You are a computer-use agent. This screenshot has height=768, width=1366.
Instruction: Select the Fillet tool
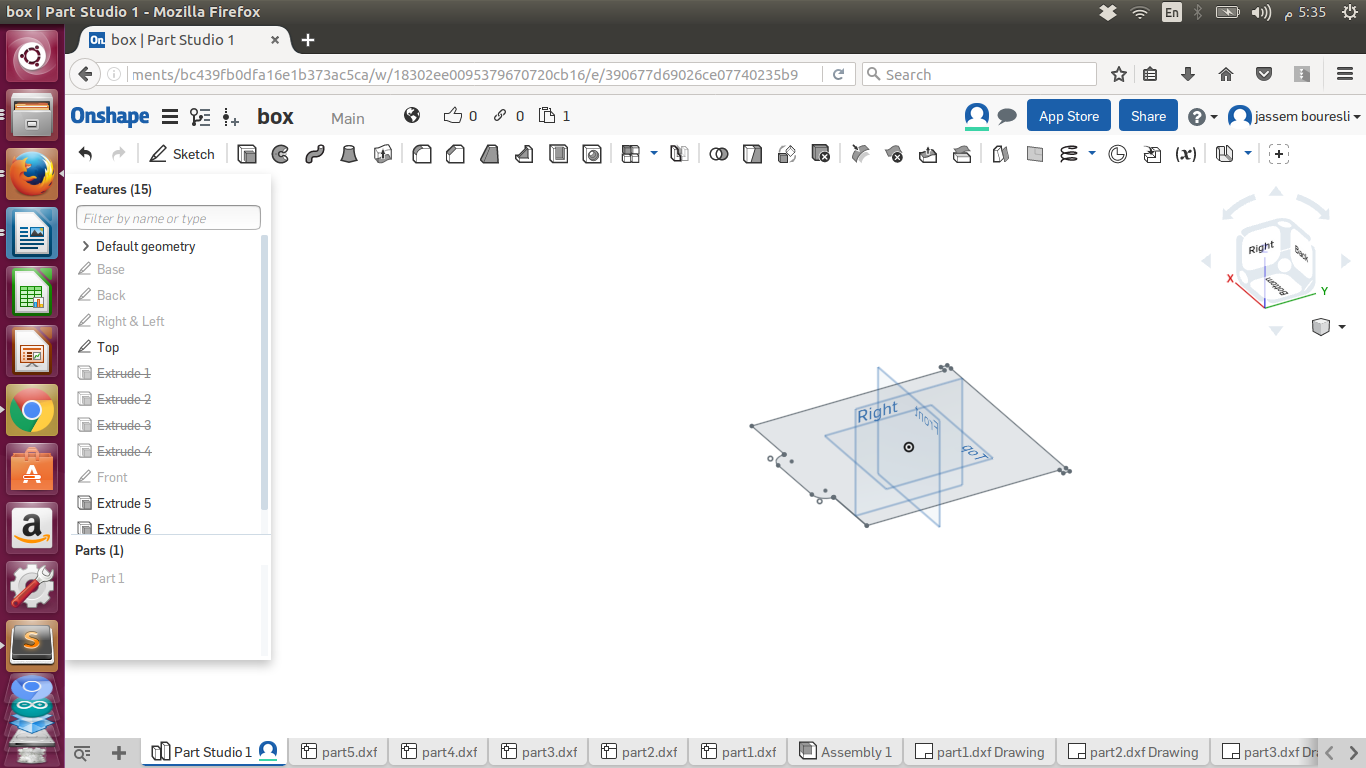click(422, 154)
